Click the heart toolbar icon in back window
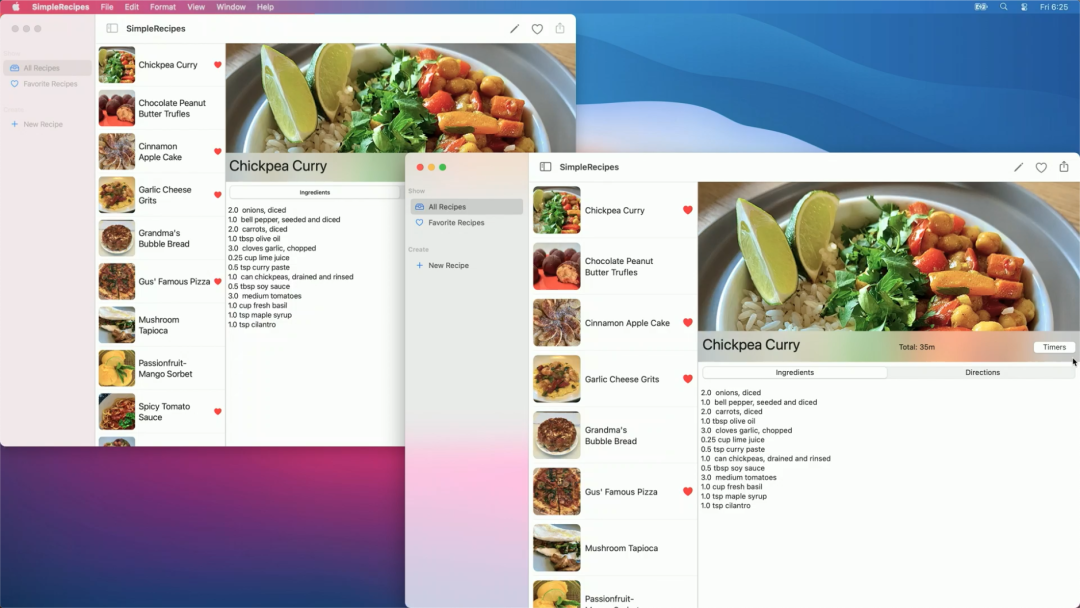 click(x=537, y=29)
